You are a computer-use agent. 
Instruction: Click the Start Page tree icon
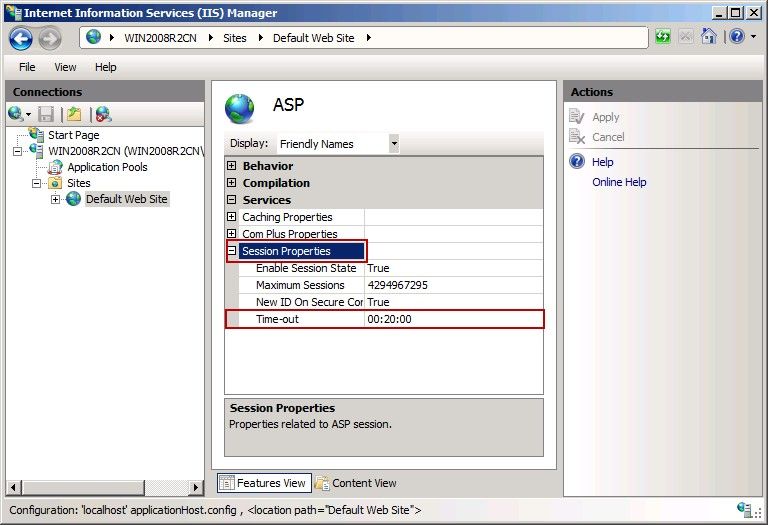[x=36, y=134]
